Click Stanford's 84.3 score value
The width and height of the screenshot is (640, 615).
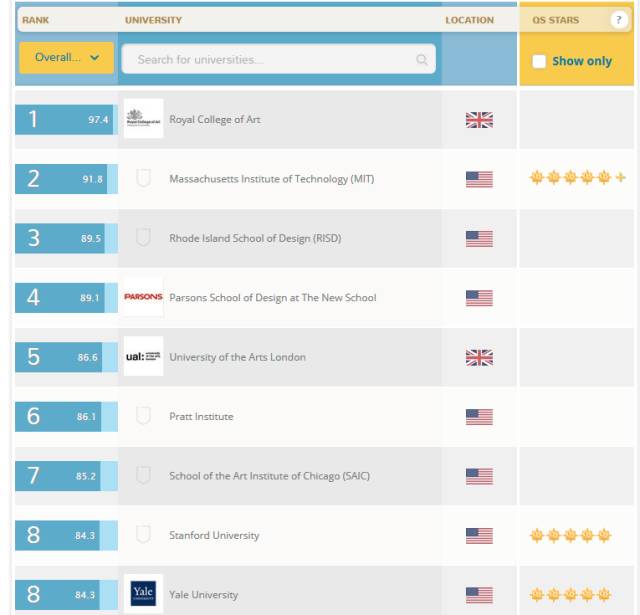pyautogui.click(x=85, y=535)
